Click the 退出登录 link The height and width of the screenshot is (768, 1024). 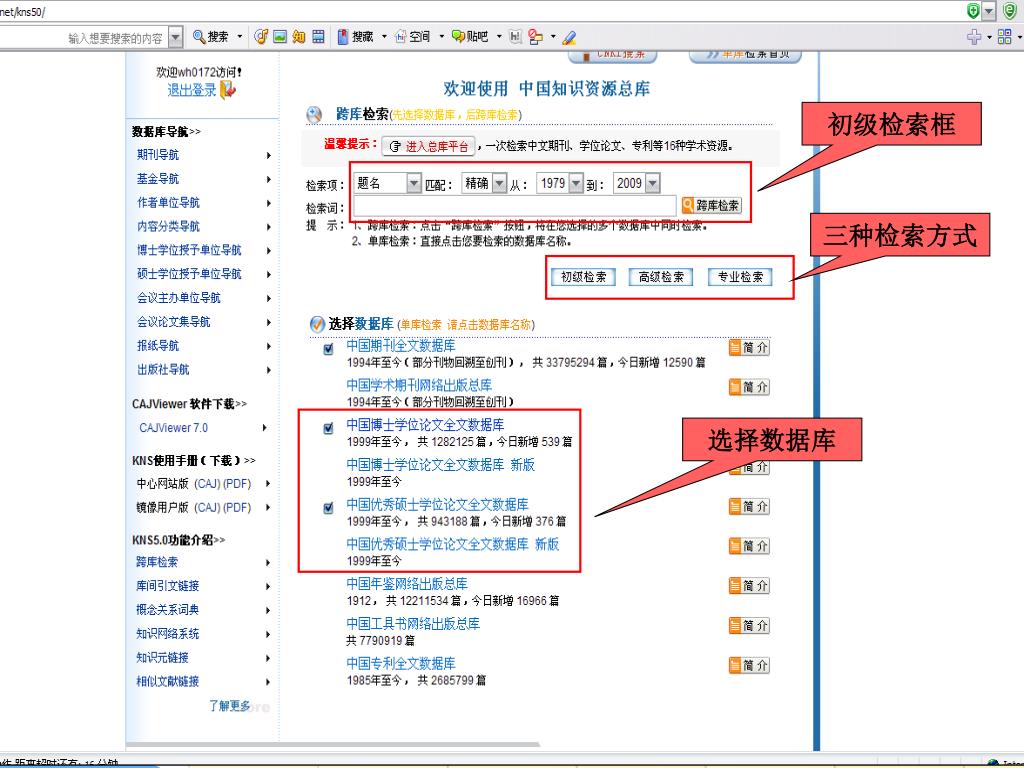pyautogui.click(x=191, y=90)
